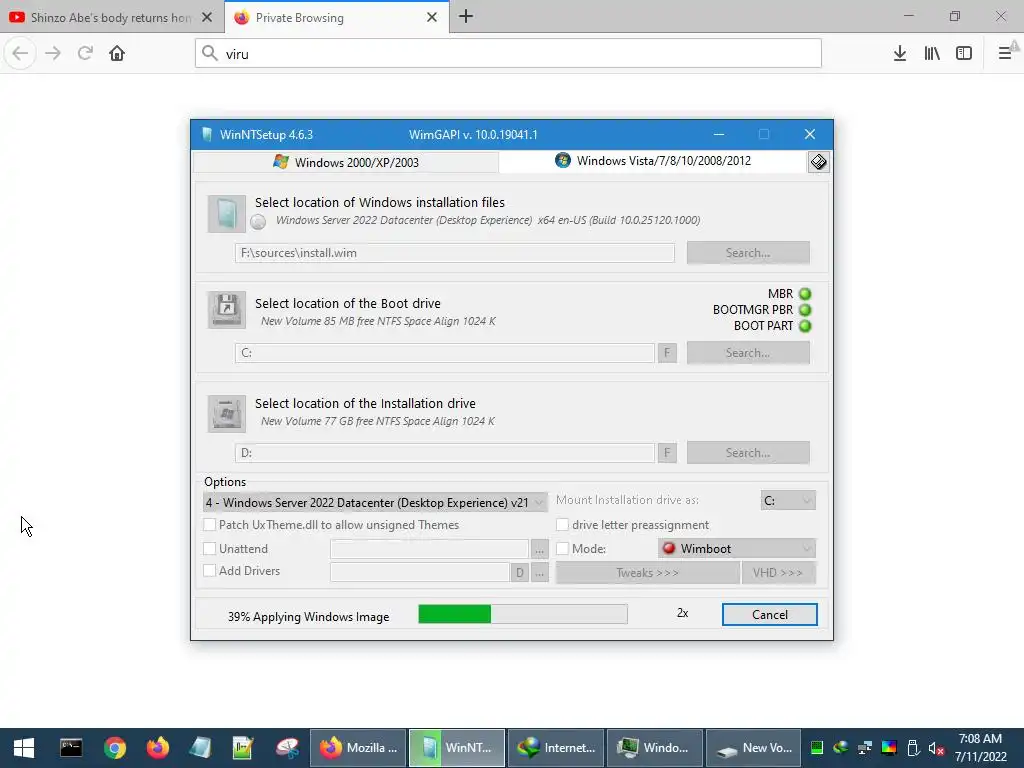Expand the Windows edition dropdown
The width and height of the screenshot is (1024, 768).
(x=375, y=502)
